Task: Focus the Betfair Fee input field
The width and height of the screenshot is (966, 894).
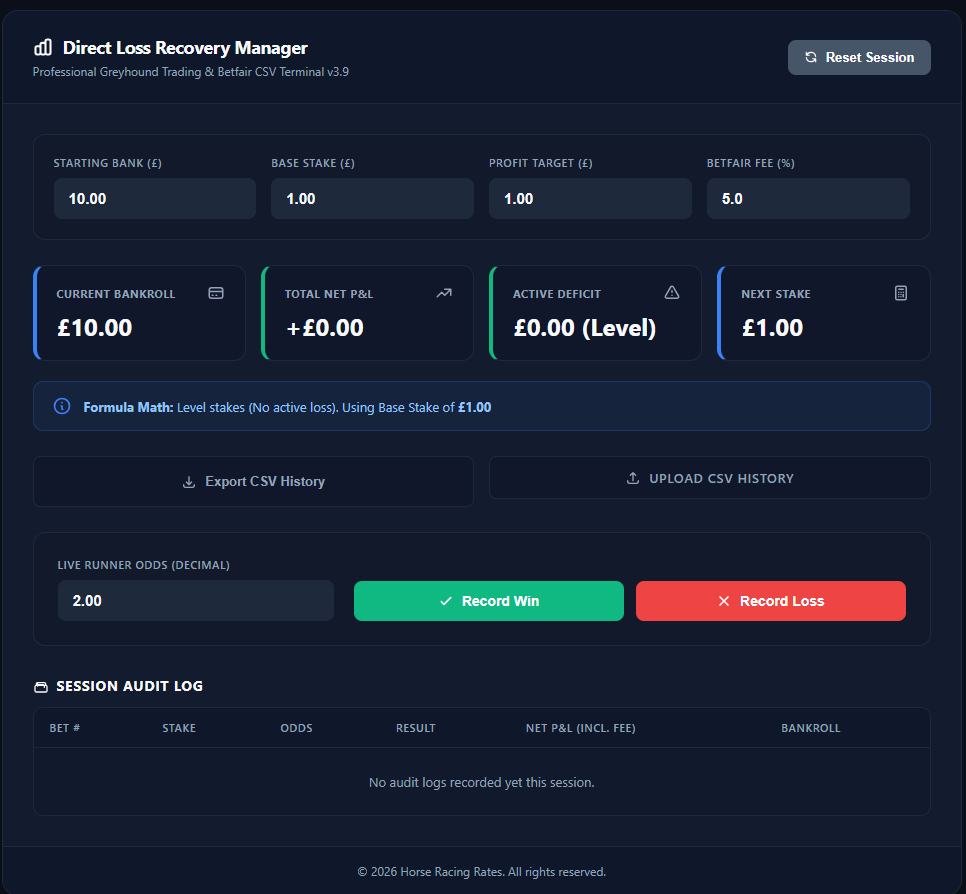Action: [808, 198]
